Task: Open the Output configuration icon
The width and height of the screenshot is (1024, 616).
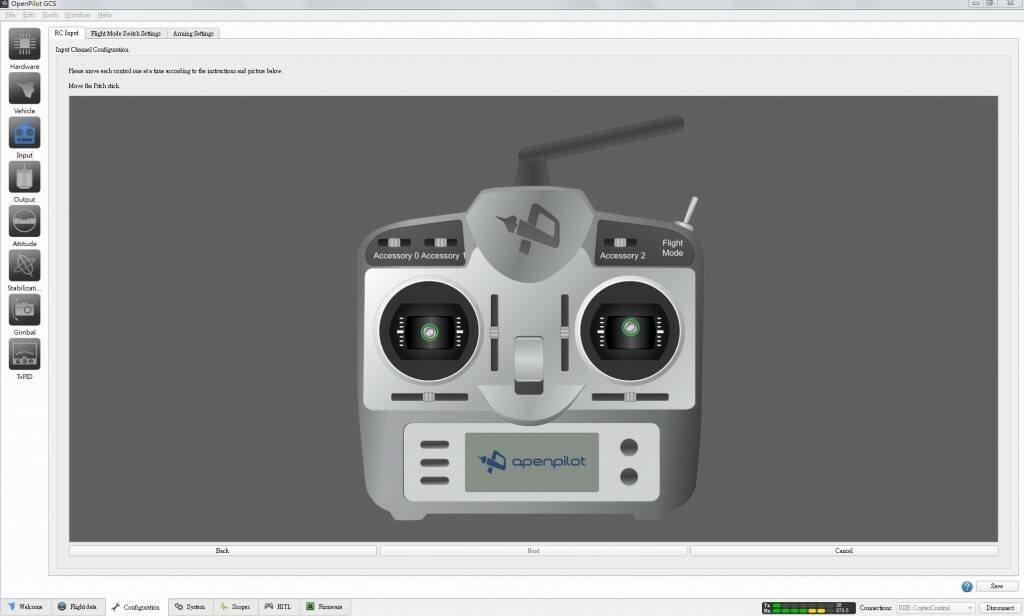Action: (x=24, y=178)
